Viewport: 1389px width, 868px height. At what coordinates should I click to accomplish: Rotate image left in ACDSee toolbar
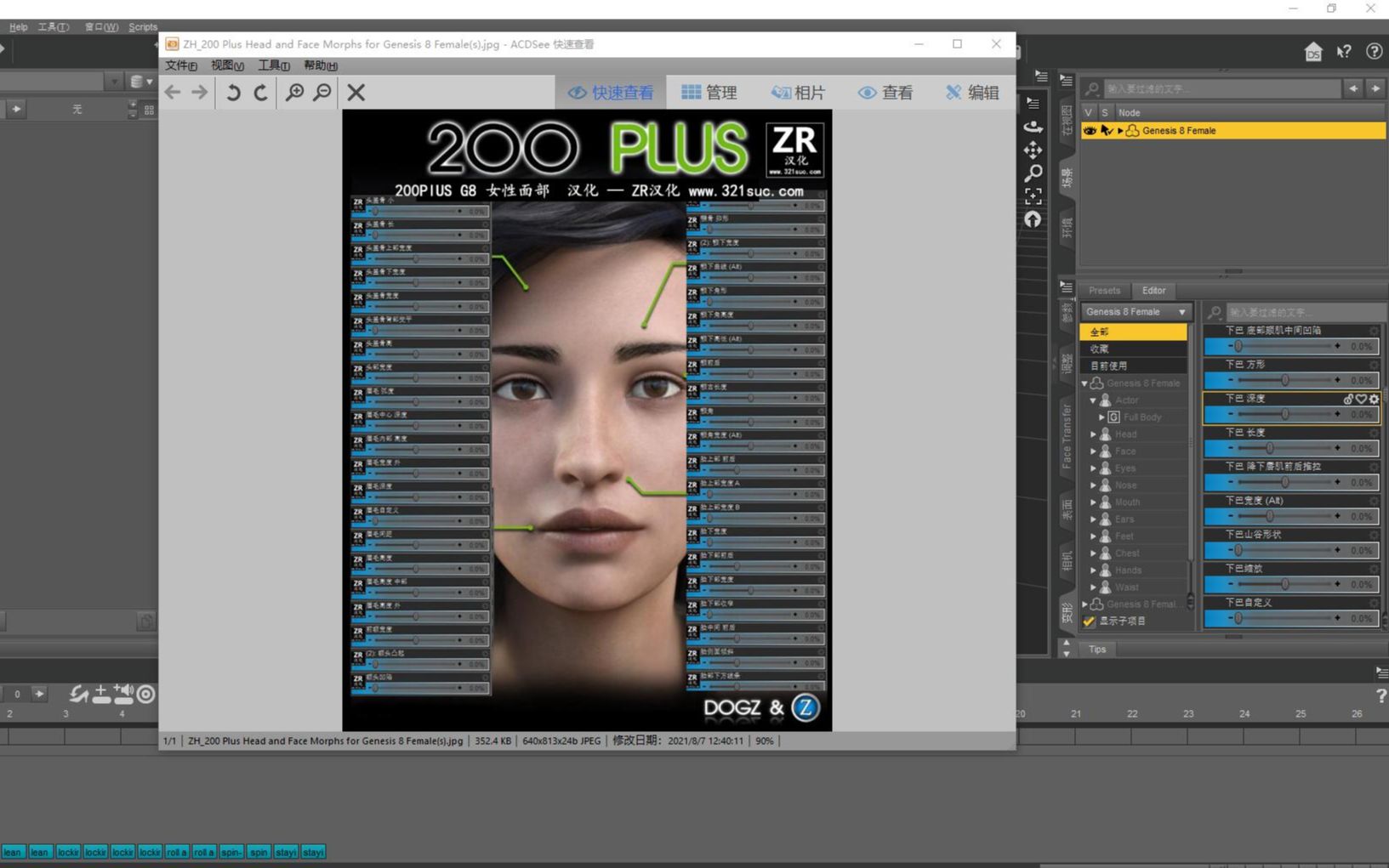point(233,93)
